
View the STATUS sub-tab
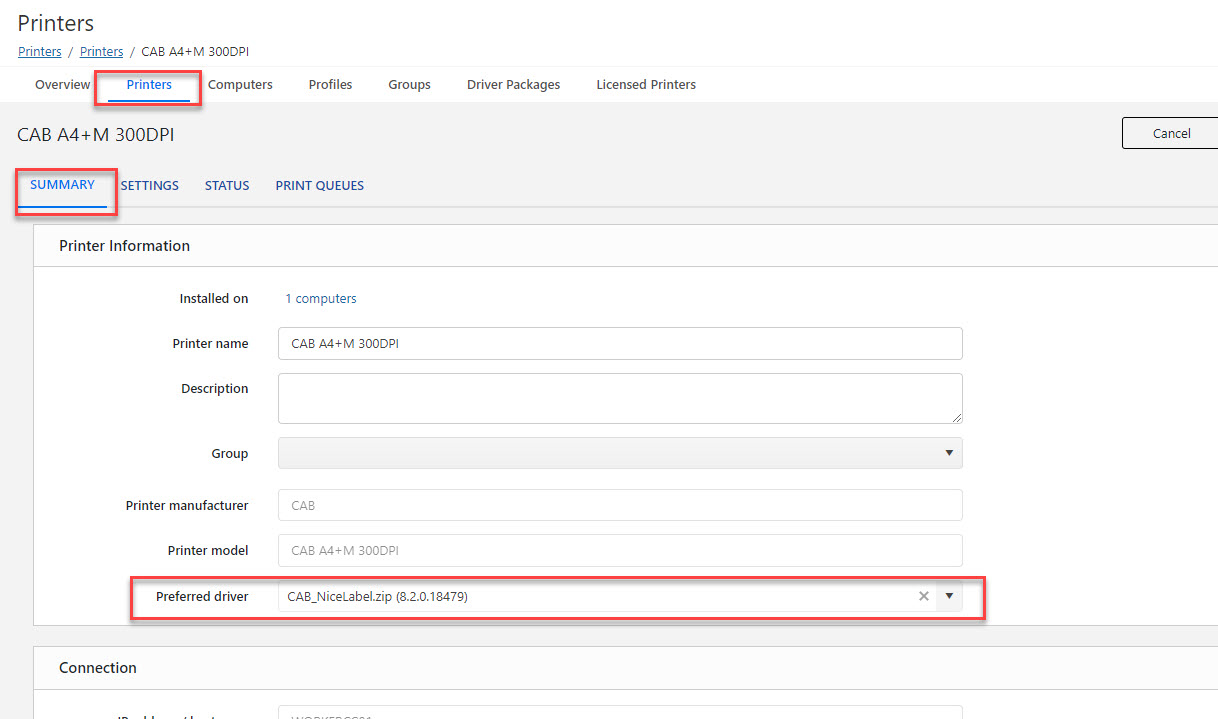click(227, 186)
